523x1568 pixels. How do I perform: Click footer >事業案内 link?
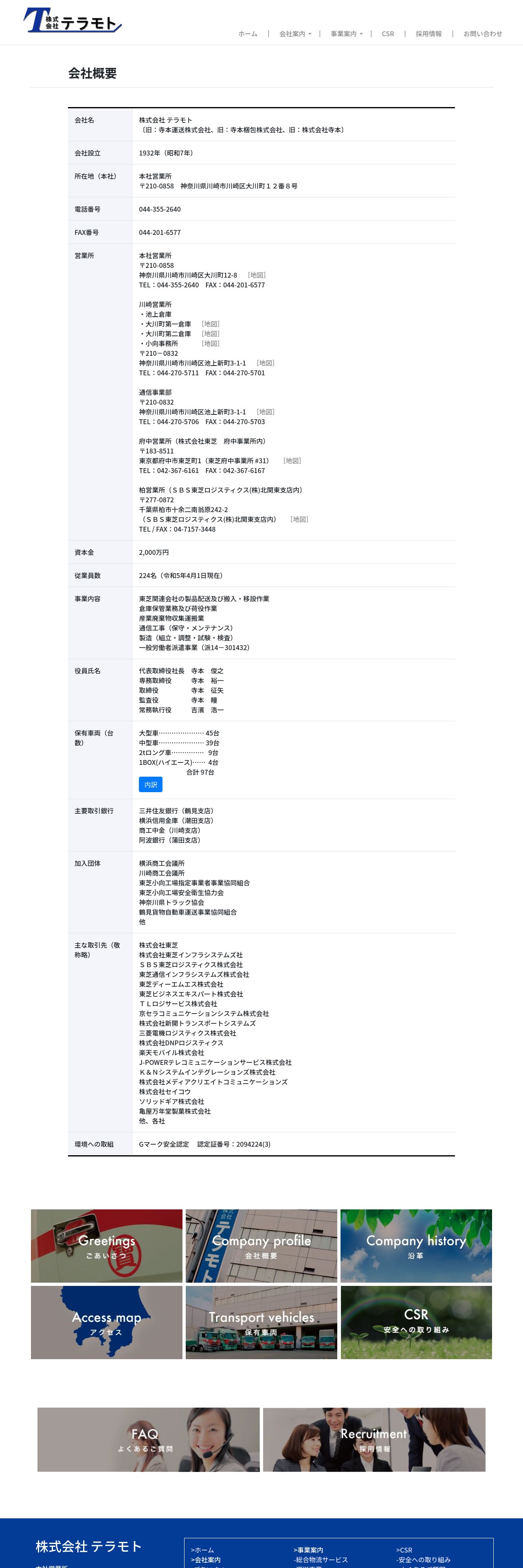308,1550
